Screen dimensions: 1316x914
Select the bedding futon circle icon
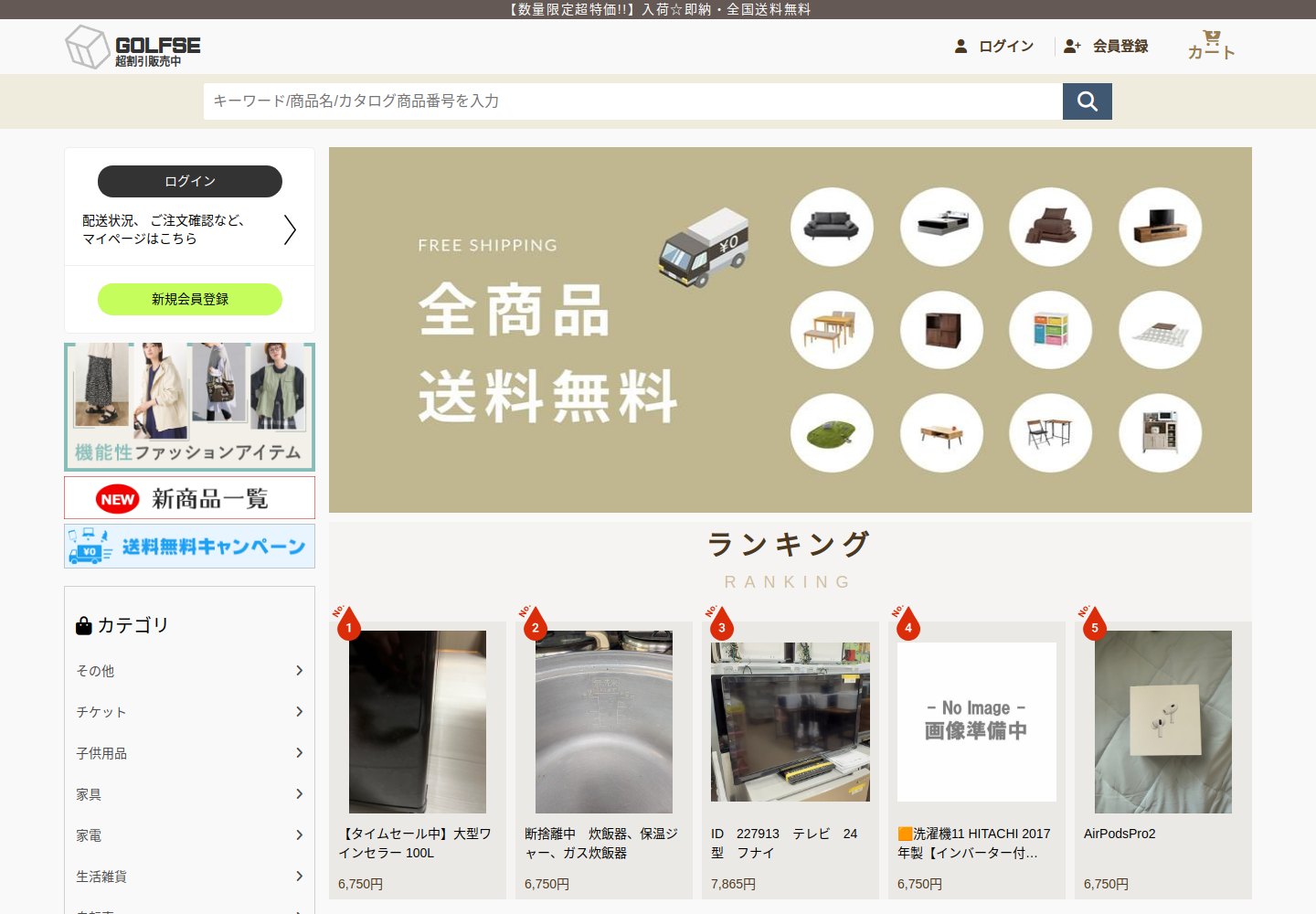[1051, 227]
